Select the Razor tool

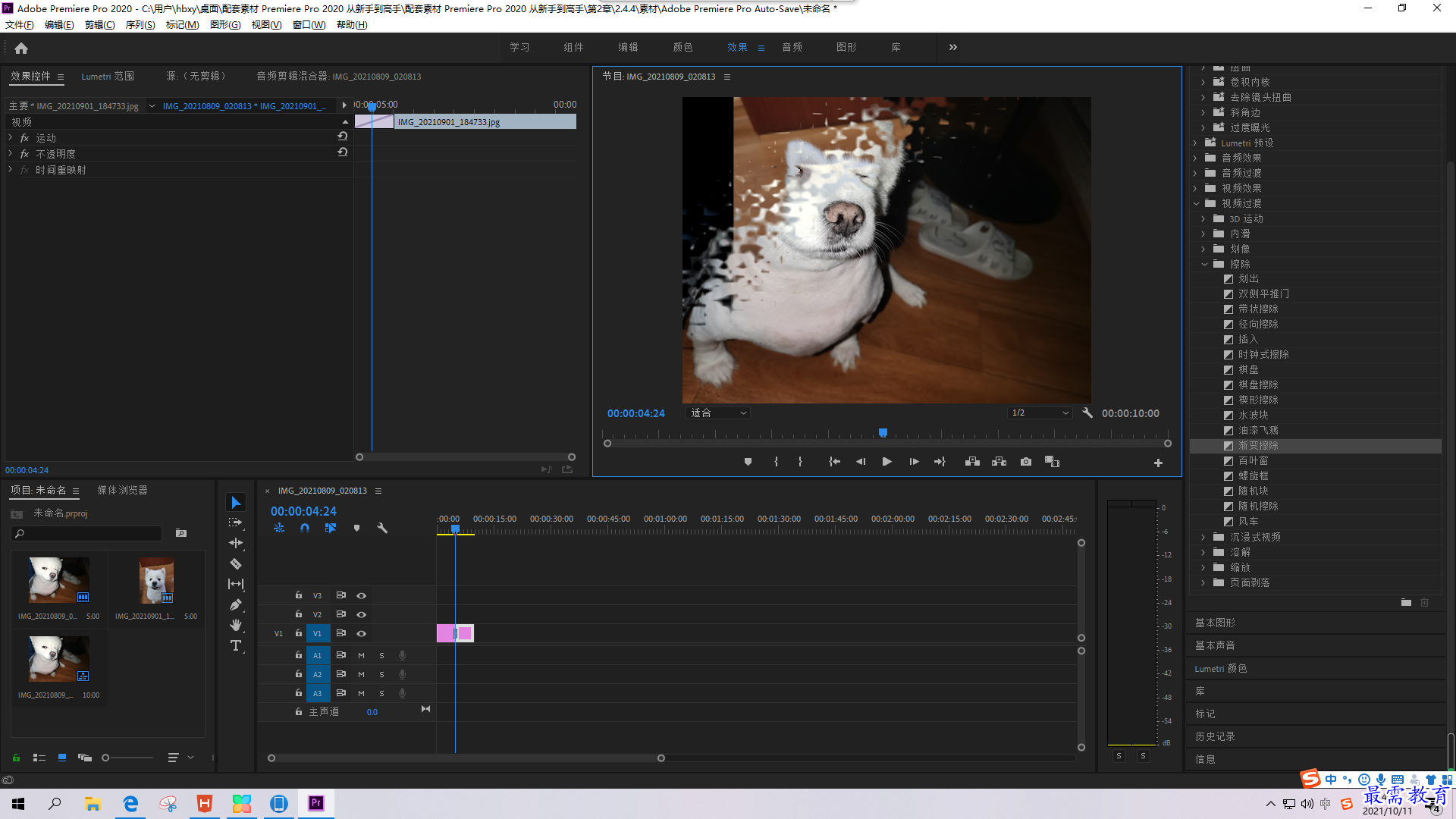click(236, 563)
